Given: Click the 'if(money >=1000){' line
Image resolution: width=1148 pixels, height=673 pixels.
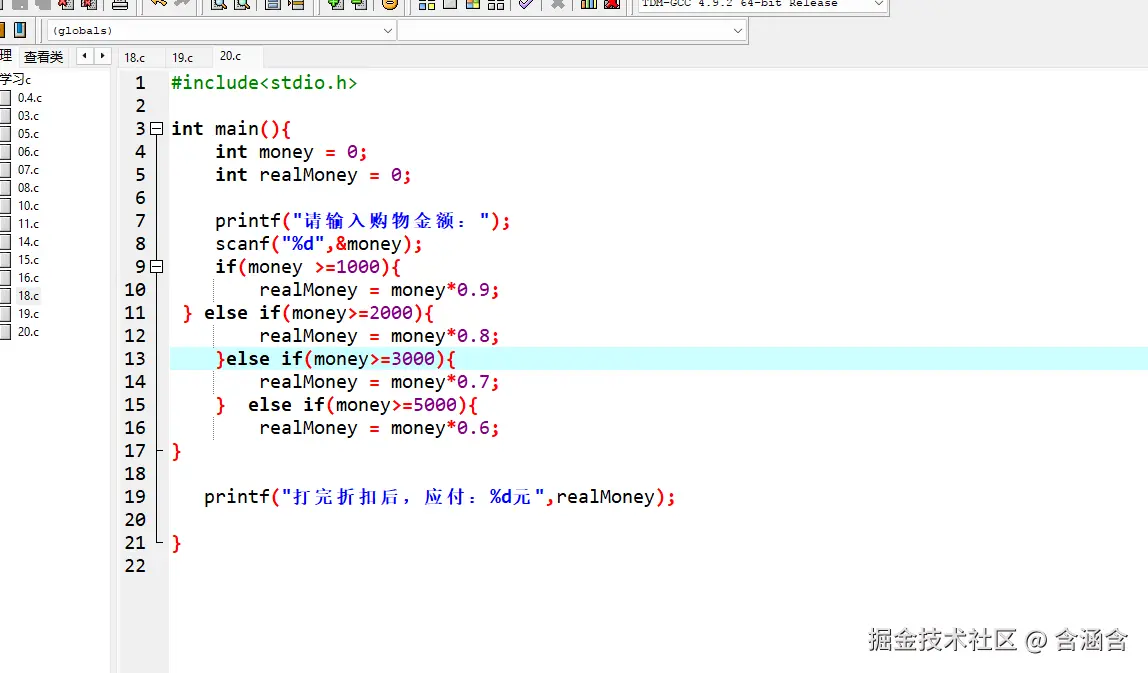Looking at the screenshot, I should [308, 267].
